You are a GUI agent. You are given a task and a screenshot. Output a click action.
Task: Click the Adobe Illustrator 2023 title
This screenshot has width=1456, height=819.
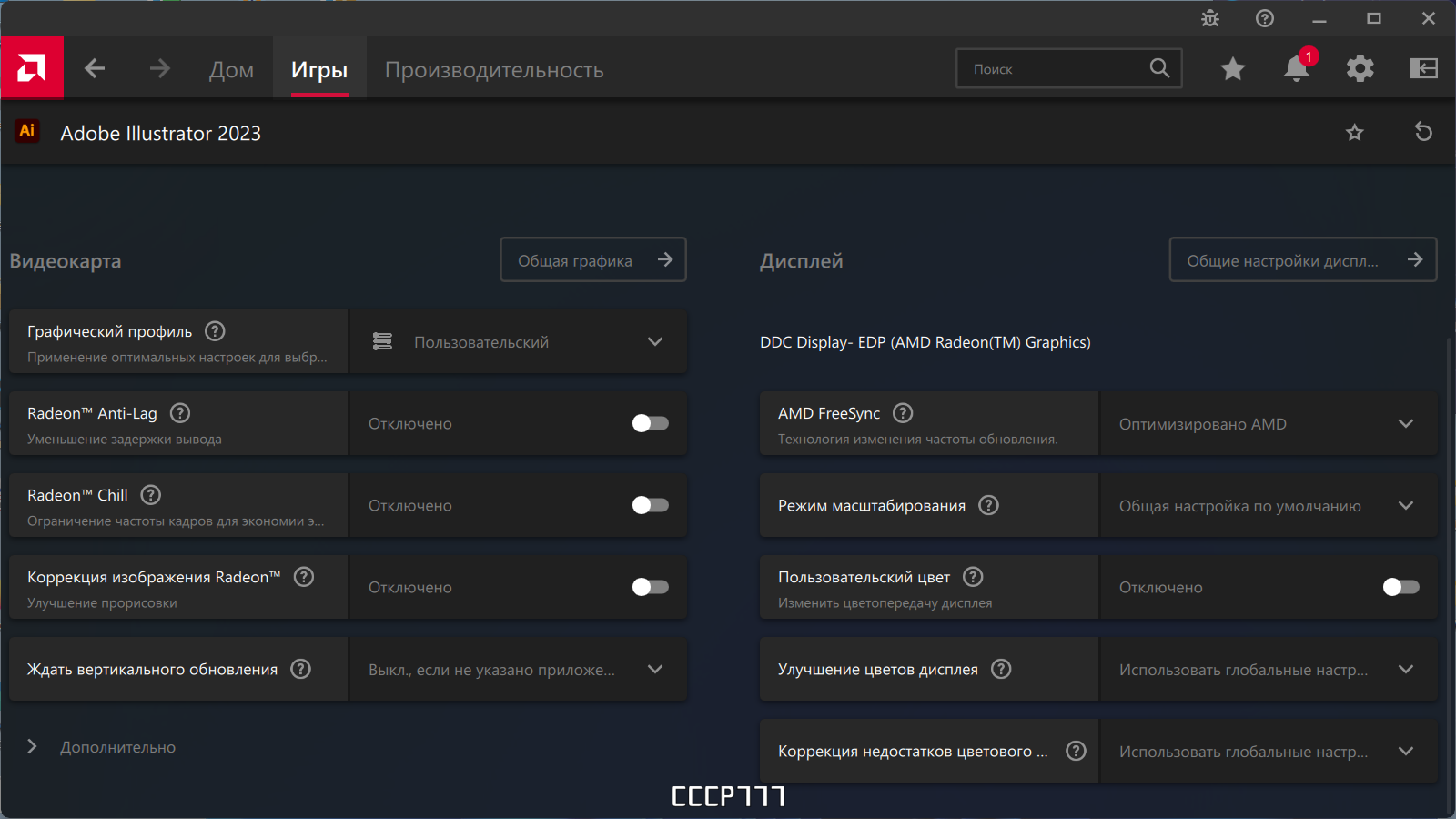tap(160, 134)
